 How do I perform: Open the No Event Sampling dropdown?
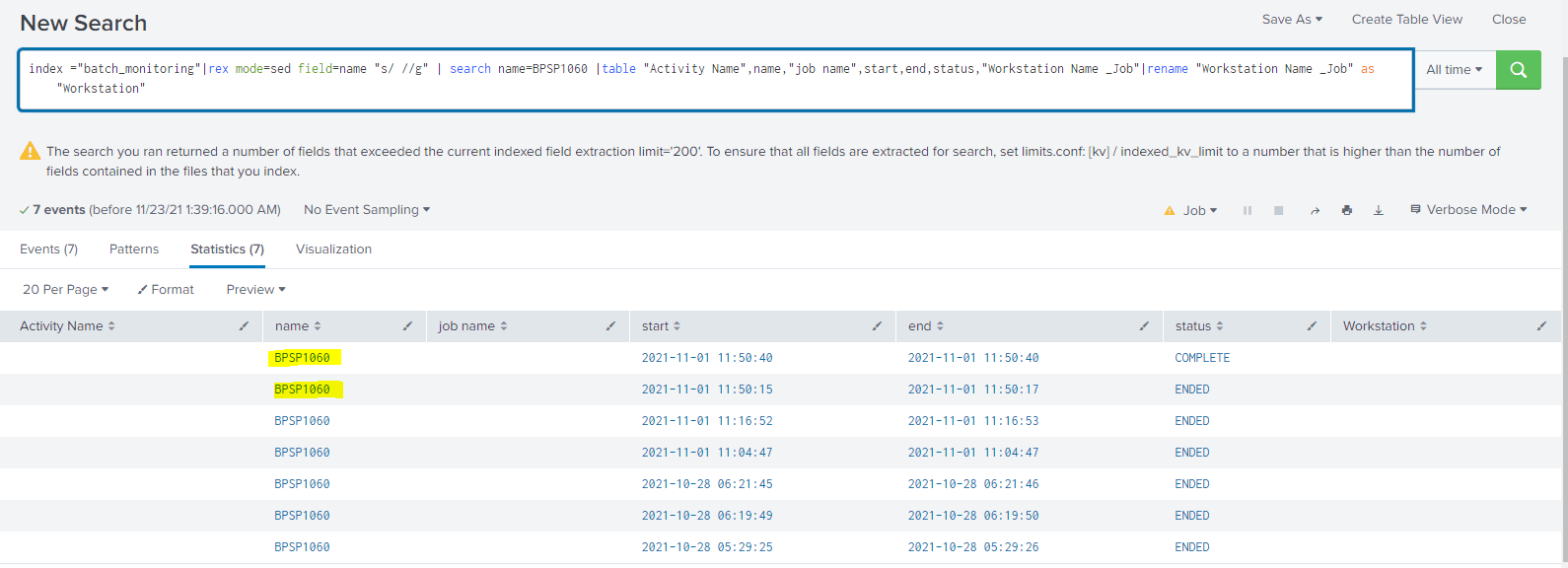(367, 210)
